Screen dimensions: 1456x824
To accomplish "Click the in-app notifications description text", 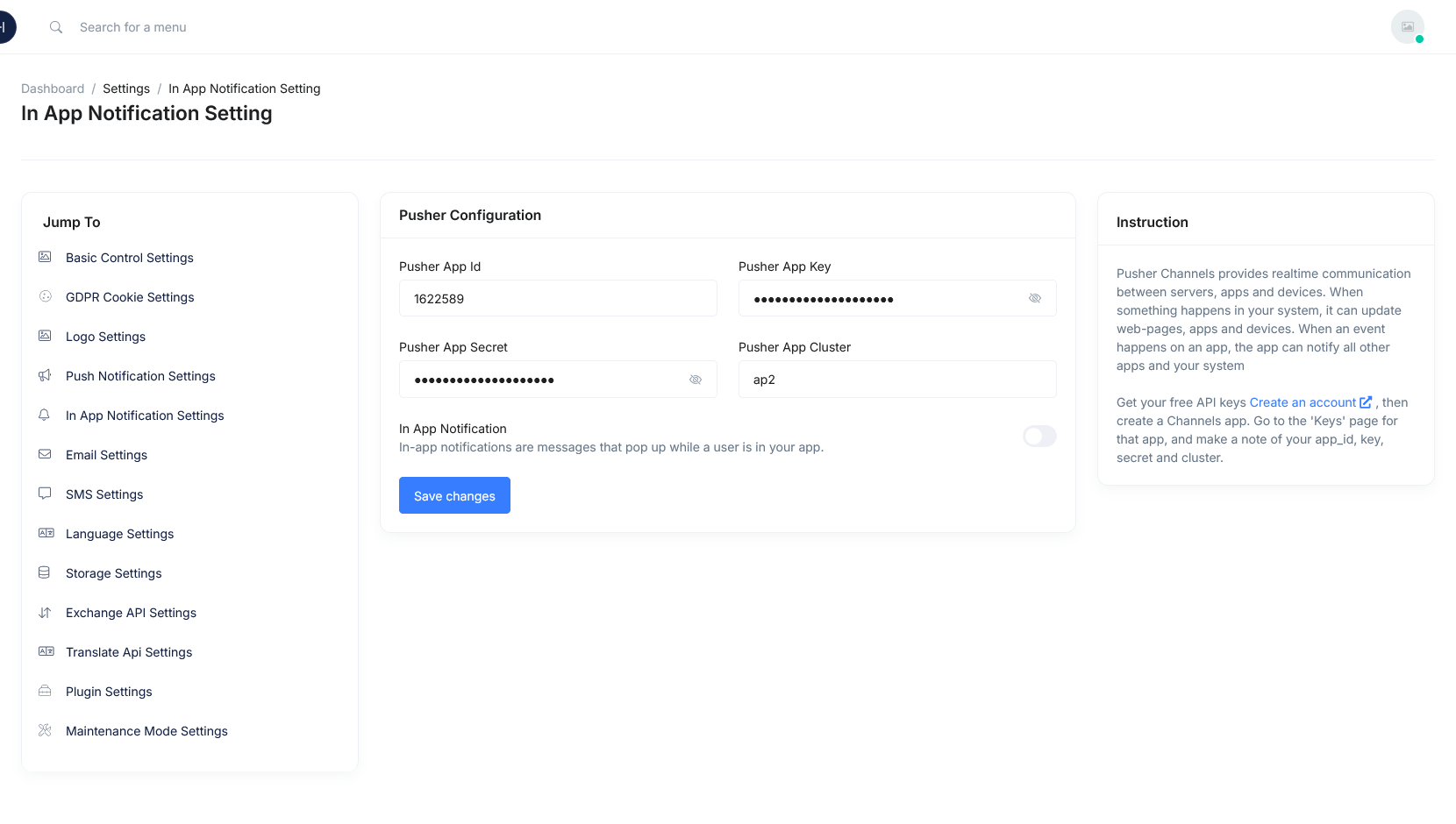I will click(x=611, y=447).
